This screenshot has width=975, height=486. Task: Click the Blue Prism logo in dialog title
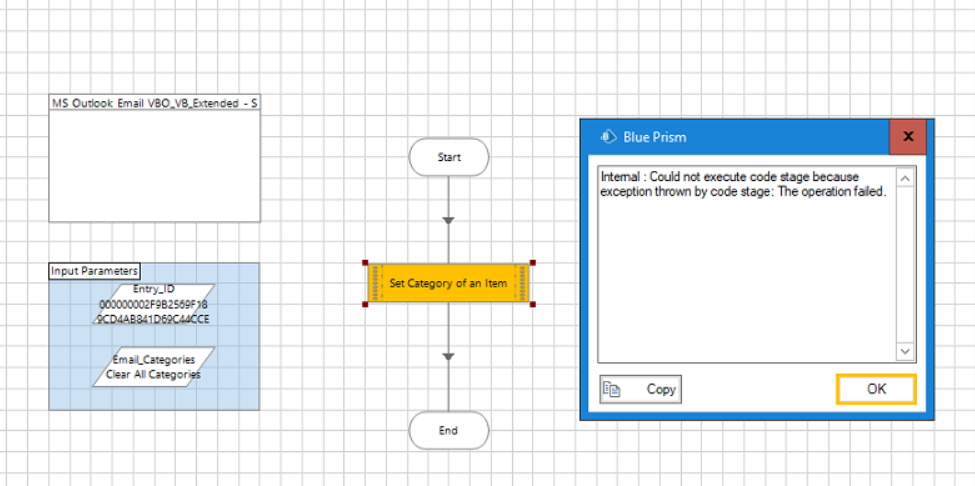606,137
